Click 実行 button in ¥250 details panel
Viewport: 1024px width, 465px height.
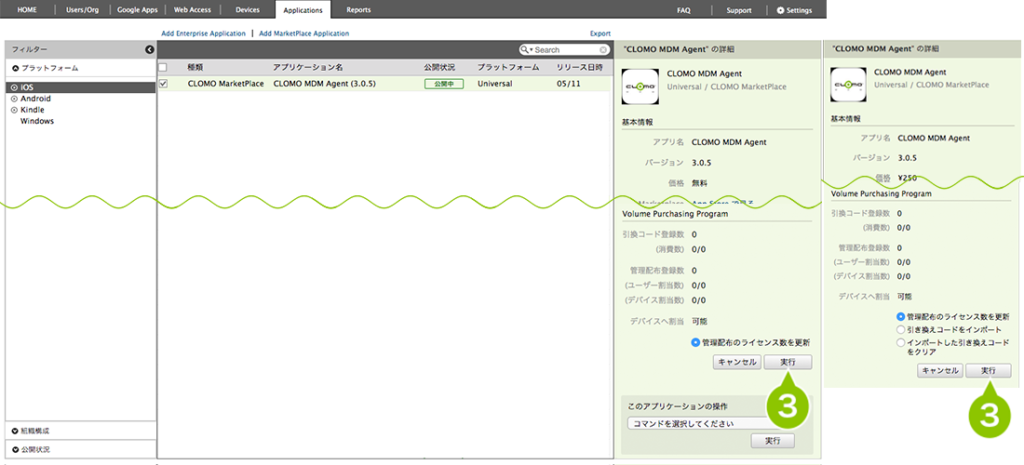coord(989,370)
